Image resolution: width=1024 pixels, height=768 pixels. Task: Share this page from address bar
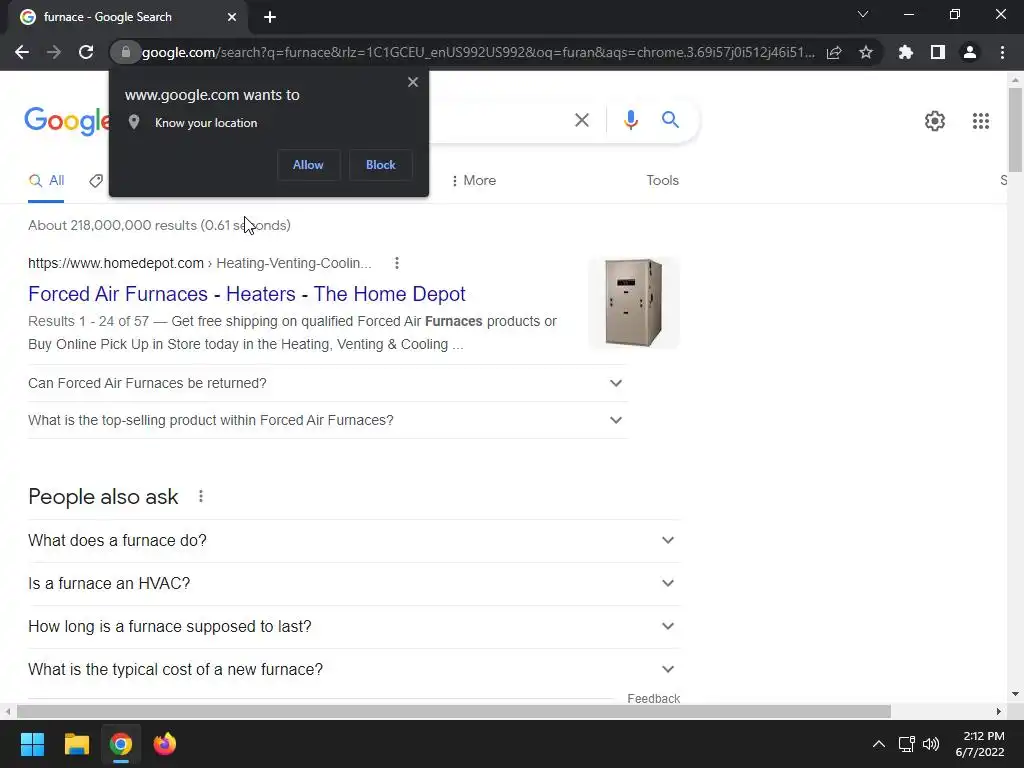pos(834,52)
